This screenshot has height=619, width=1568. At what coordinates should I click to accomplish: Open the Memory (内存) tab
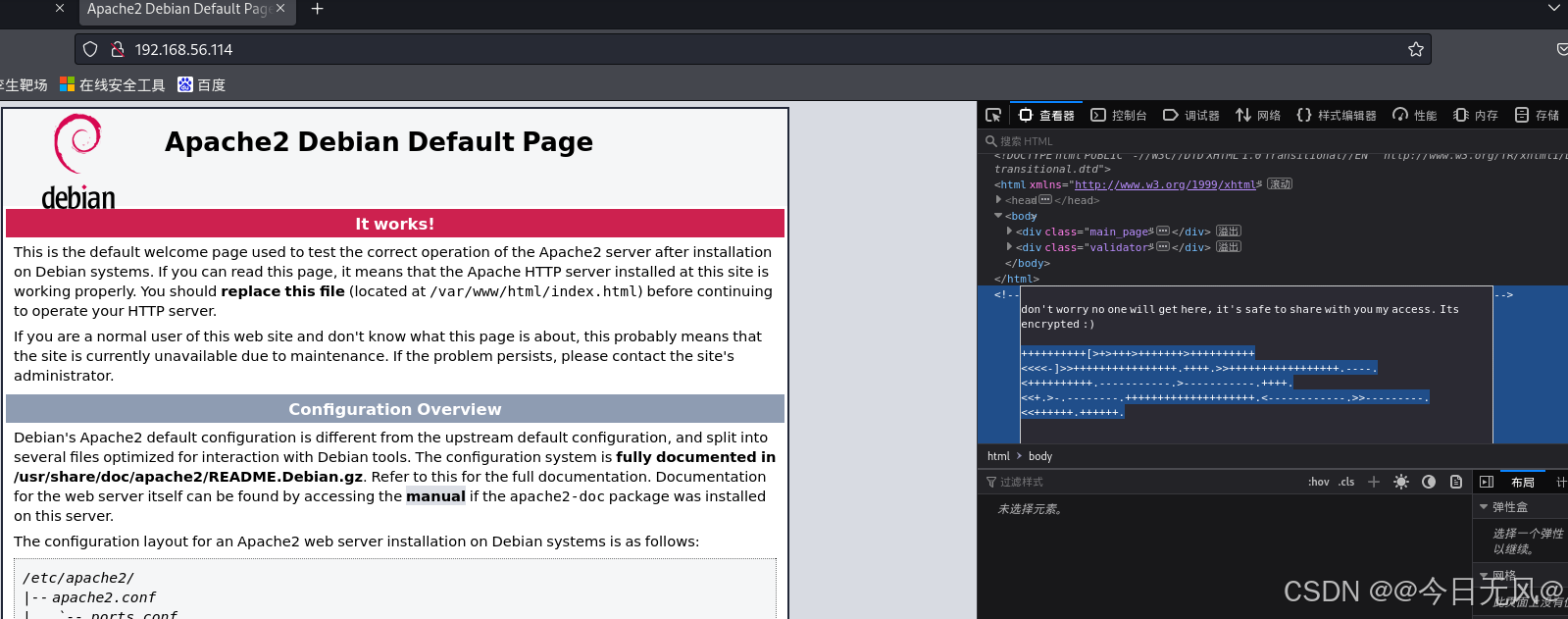coord(1476,115)
